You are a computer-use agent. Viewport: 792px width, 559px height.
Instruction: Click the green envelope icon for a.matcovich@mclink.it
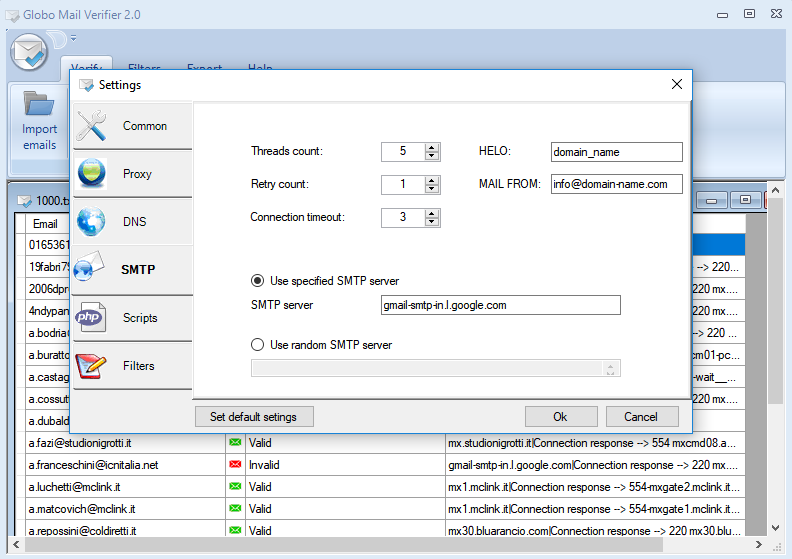coord(235,509)
